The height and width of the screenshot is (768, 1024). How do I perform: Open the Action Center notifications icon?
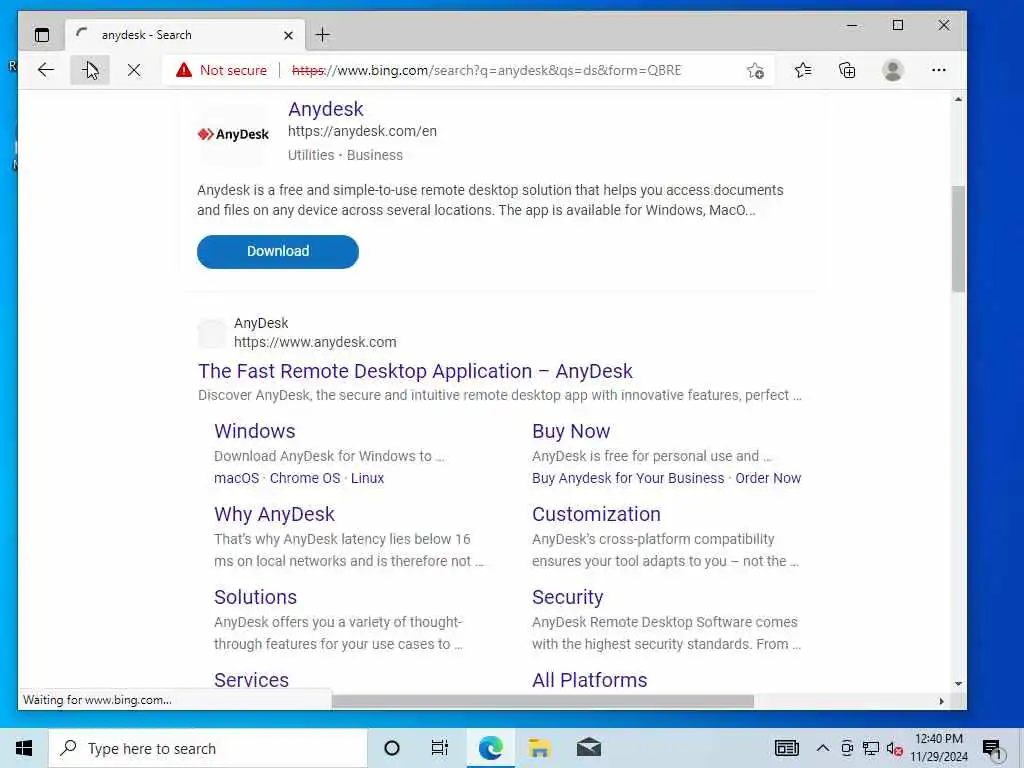(992, 749)
